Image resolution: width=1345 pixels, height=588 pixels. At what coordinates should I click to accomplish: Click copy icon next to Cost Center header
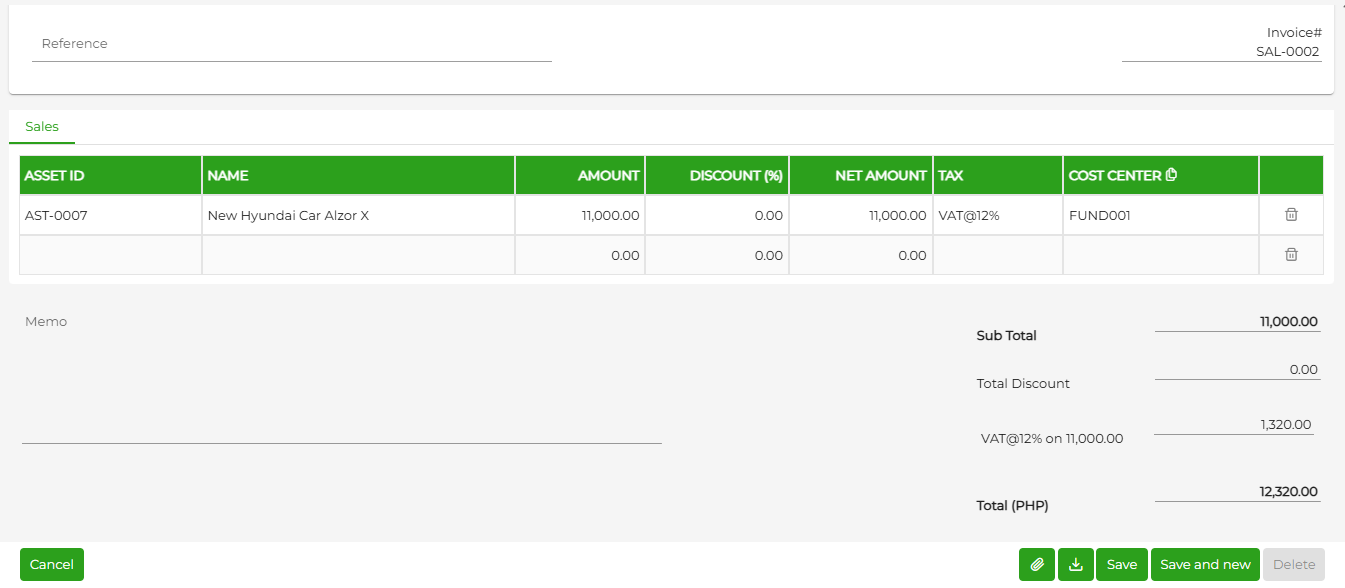click(1172, 175)
